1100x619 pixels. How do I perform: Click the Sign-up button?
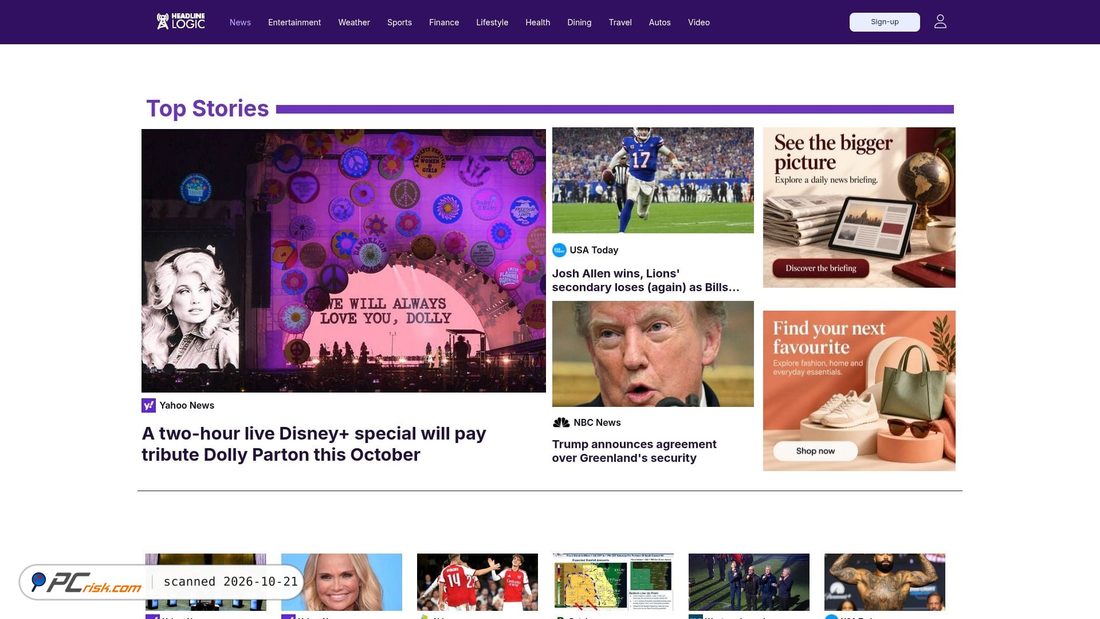pyautogui.click(x=885, y=22)
